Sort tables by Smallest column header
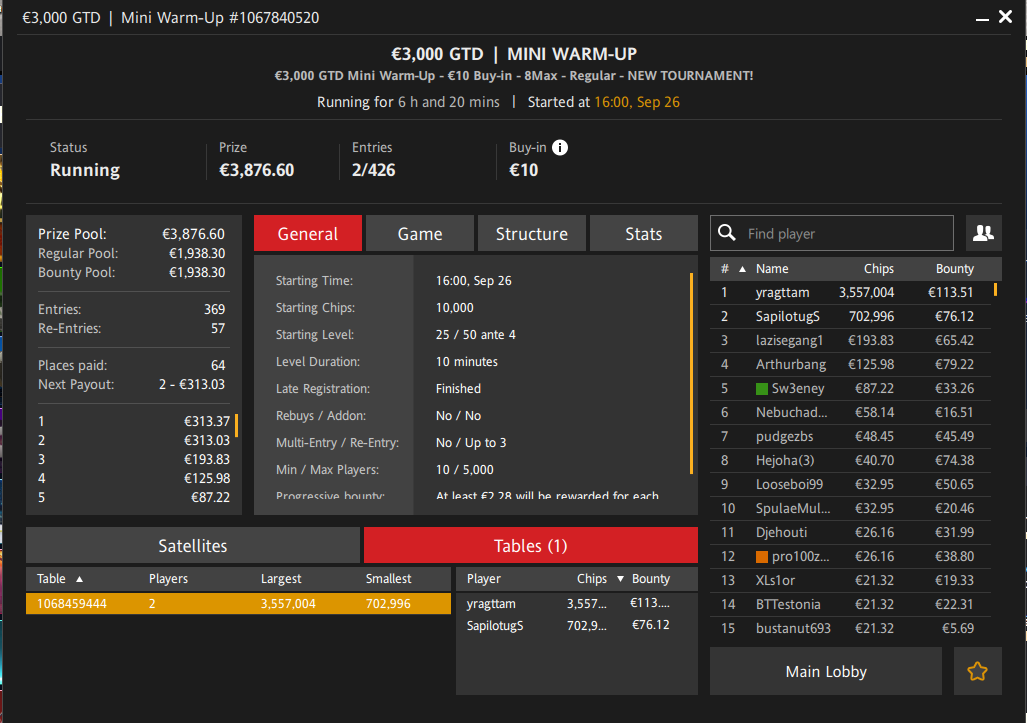The image size is (1027, 723). coord(388,579)
